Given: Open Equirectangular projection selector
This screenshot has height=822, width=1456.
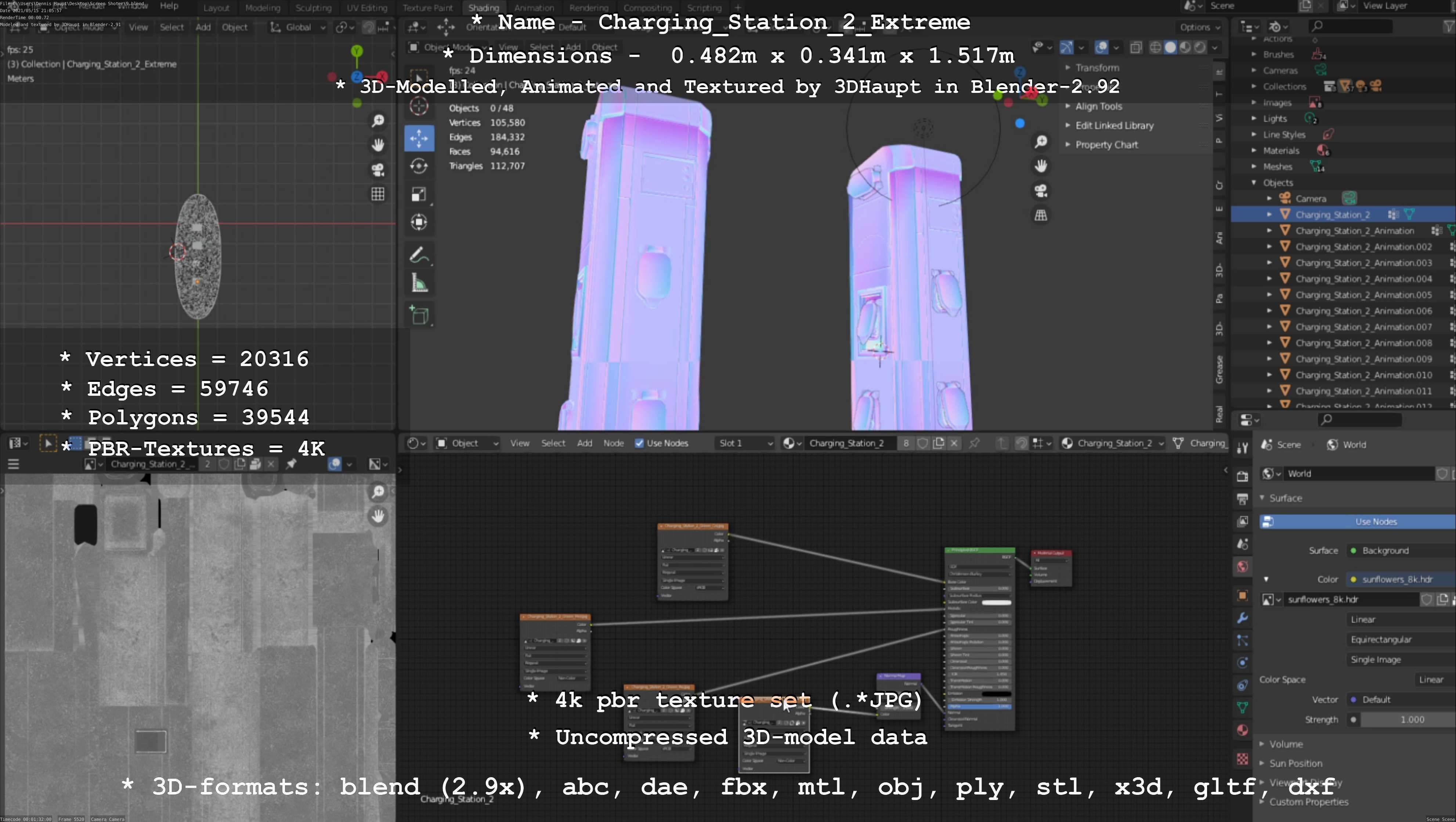Looking at the screenshot, I should tap(1401, 640).
